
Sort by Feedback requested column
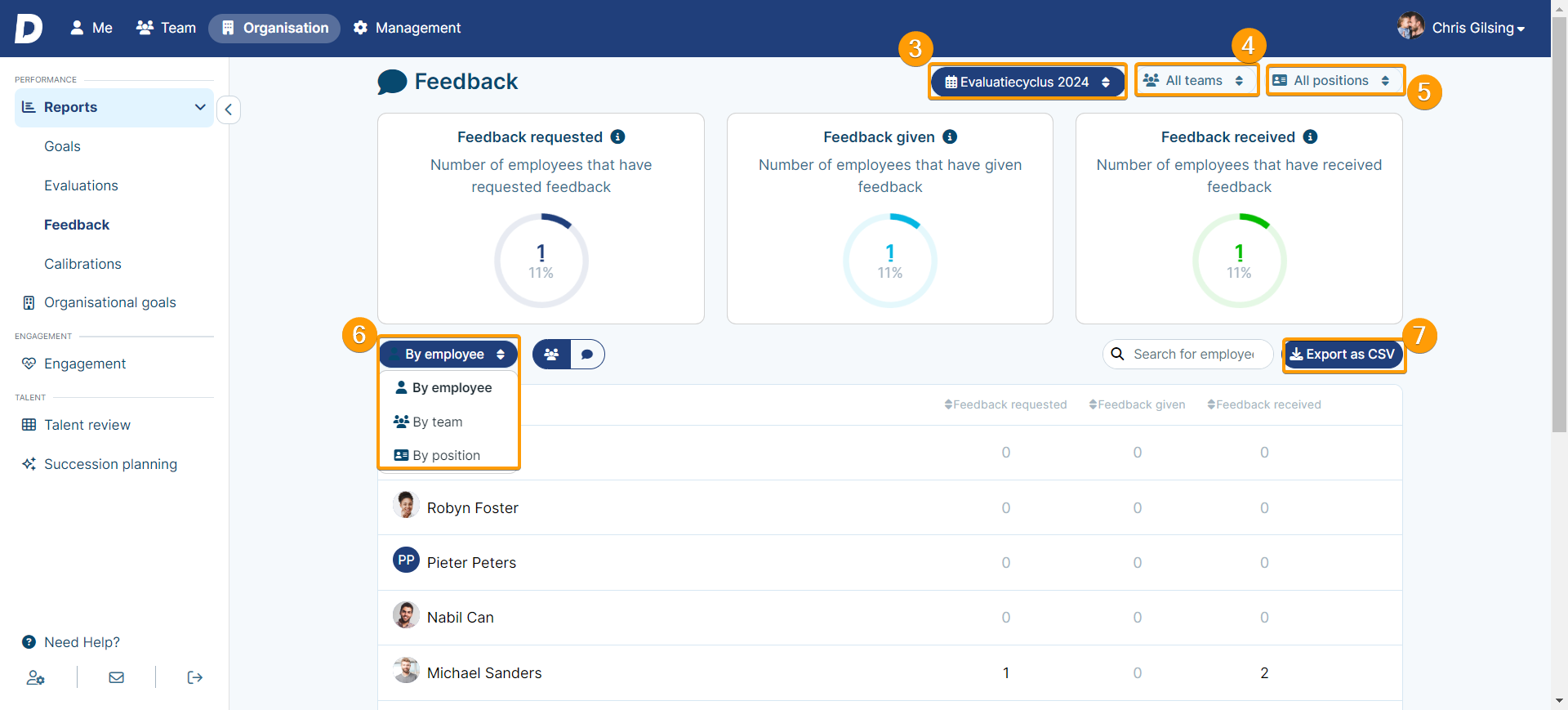coord(1005,404)
